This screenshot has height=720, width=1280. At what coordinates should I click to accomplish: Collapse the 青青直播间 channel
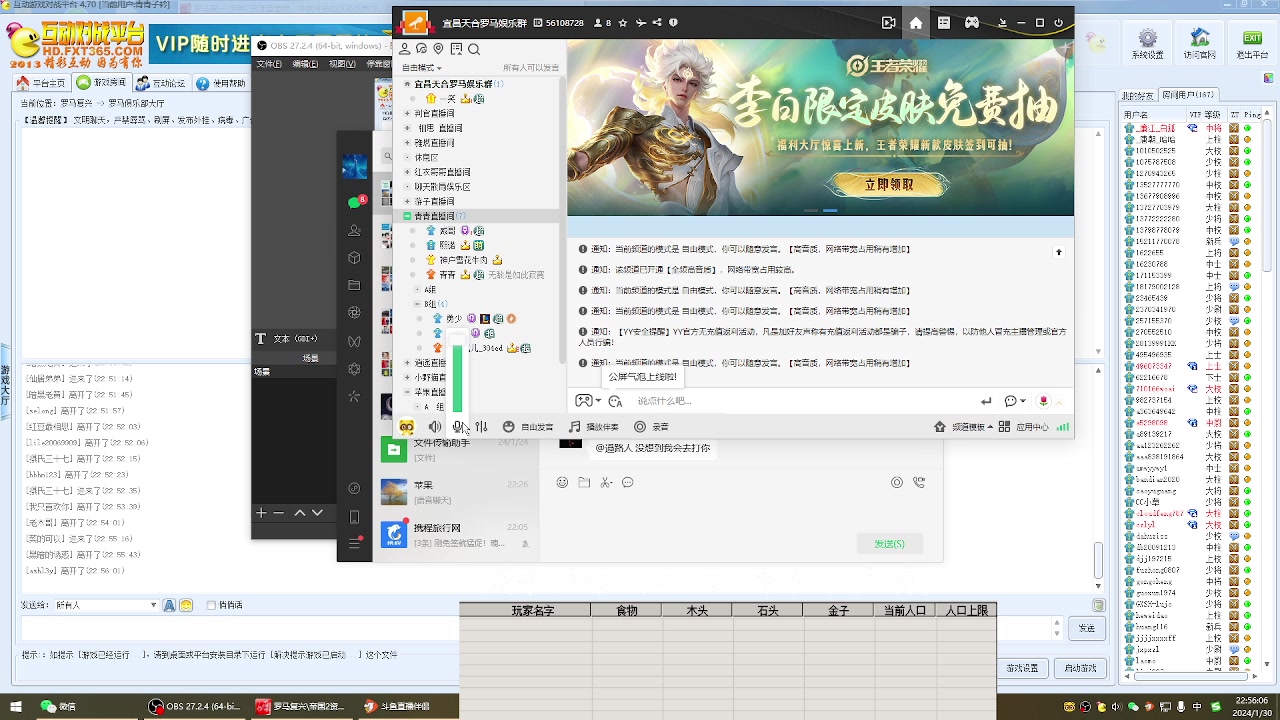pos(407,216)
